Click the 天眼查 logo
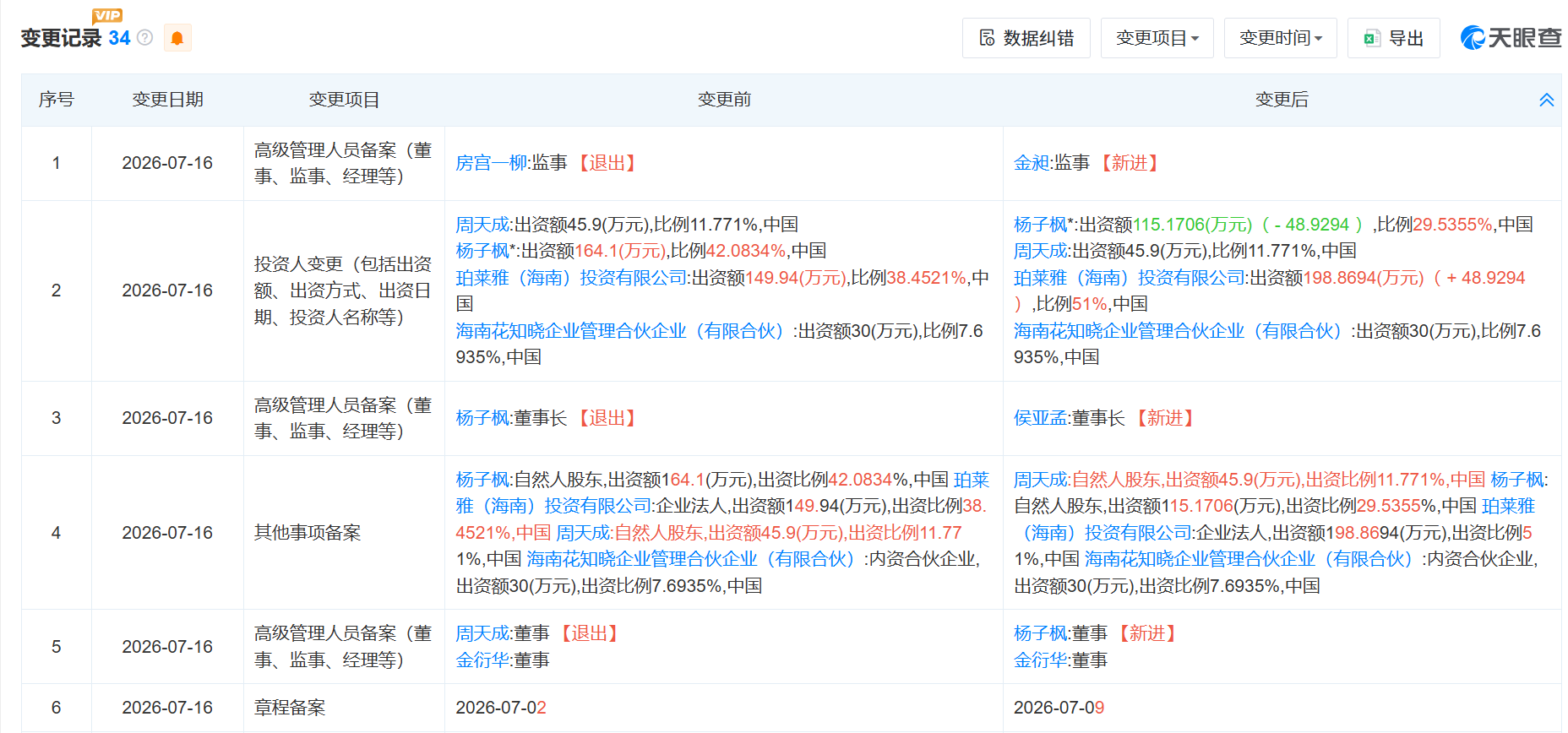Screen dimensions: 1568x733 click(1511, 38)
